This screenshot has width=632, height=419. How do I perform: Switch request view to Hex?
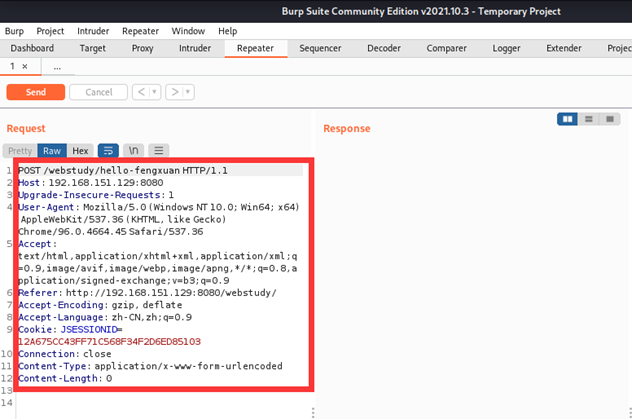click(x=80, y=151)
